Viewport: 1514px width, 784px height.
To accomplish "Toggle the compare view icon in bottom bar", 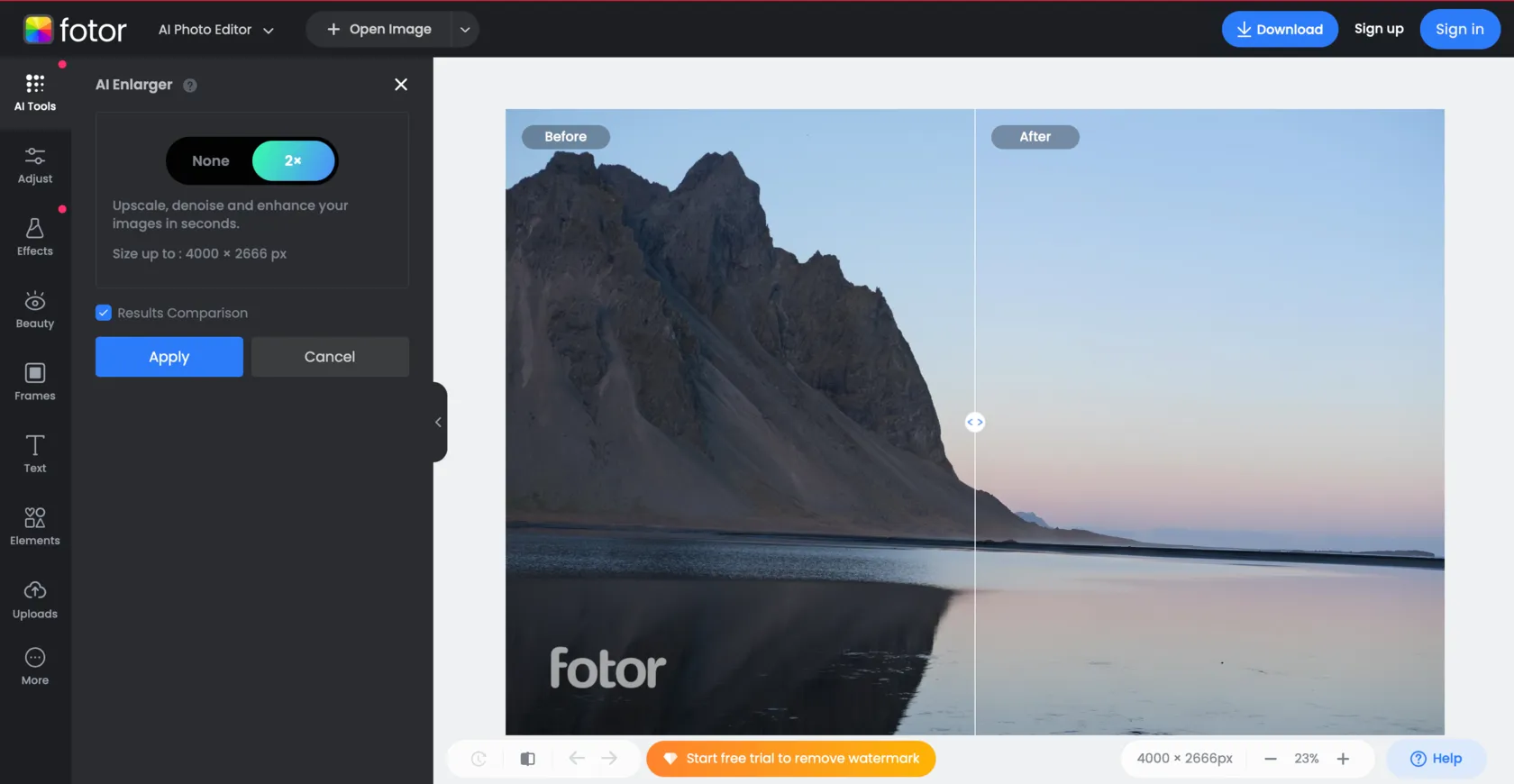I will (x=528, y=759).
